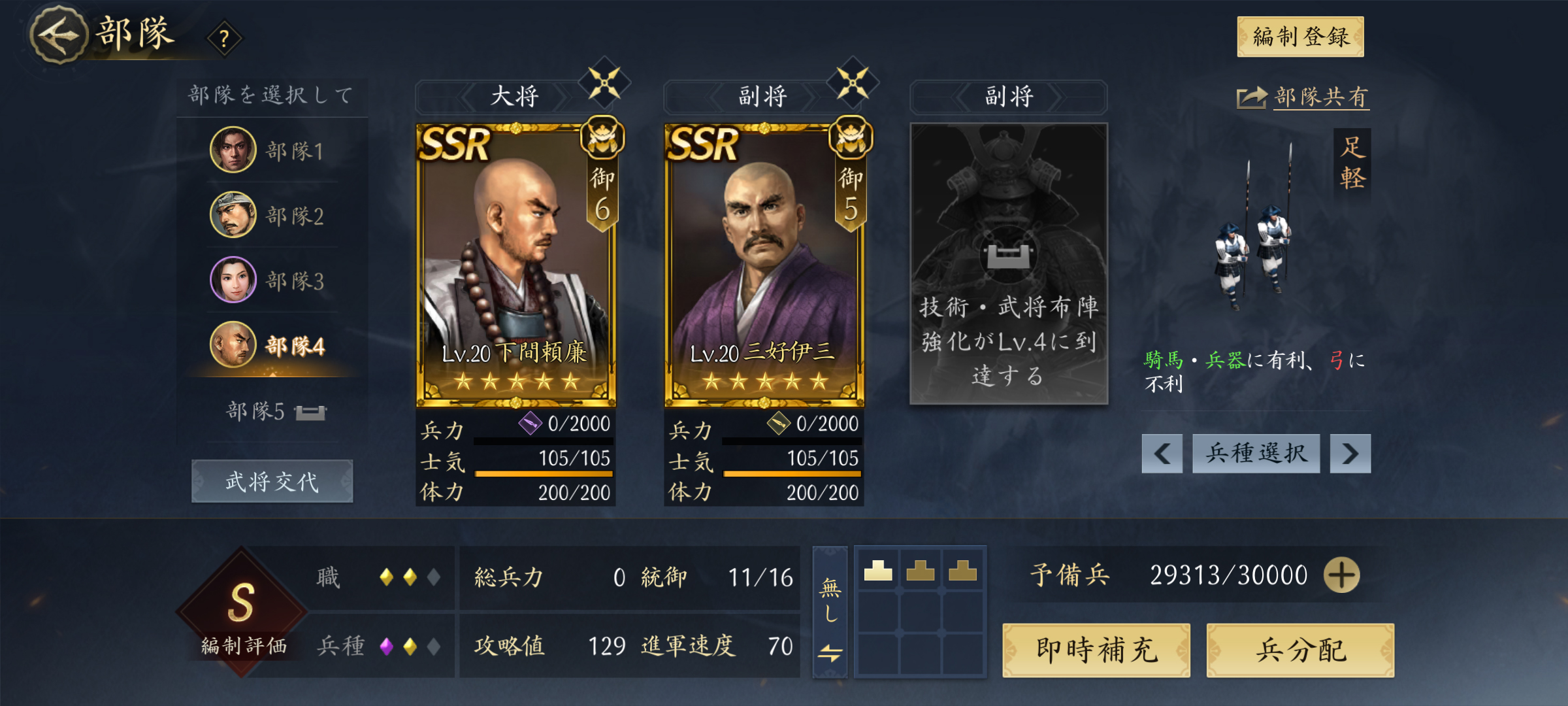The height and width of the screenshot is (706, 1568).
Task: Open the 兵種選択 selector
Action: click(x=1256, y=453)
